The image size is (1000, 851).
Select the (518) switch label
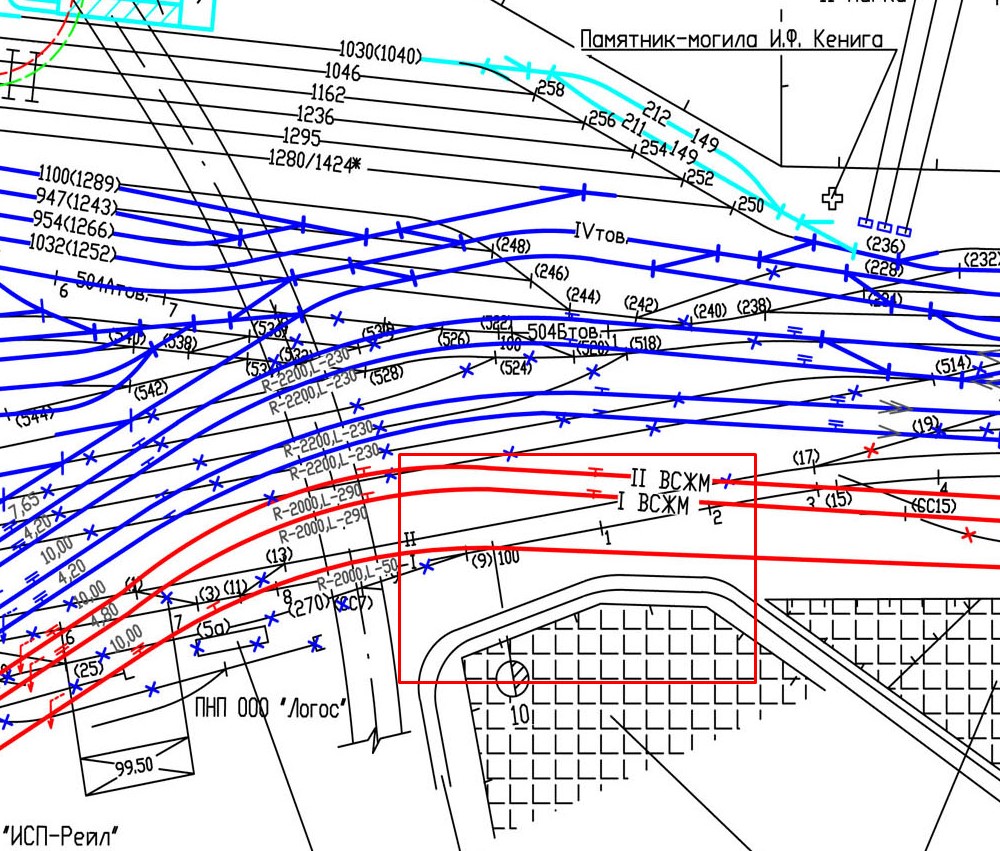pos(645,343)
